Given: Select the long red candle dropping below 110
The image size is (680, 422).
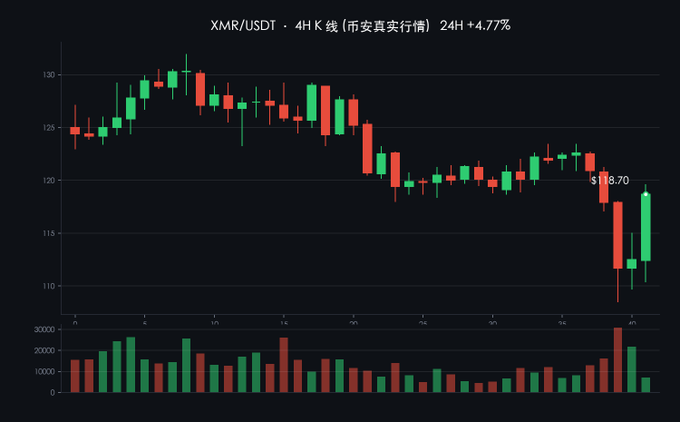Looking at the screenshot, I should click(618, 235).
